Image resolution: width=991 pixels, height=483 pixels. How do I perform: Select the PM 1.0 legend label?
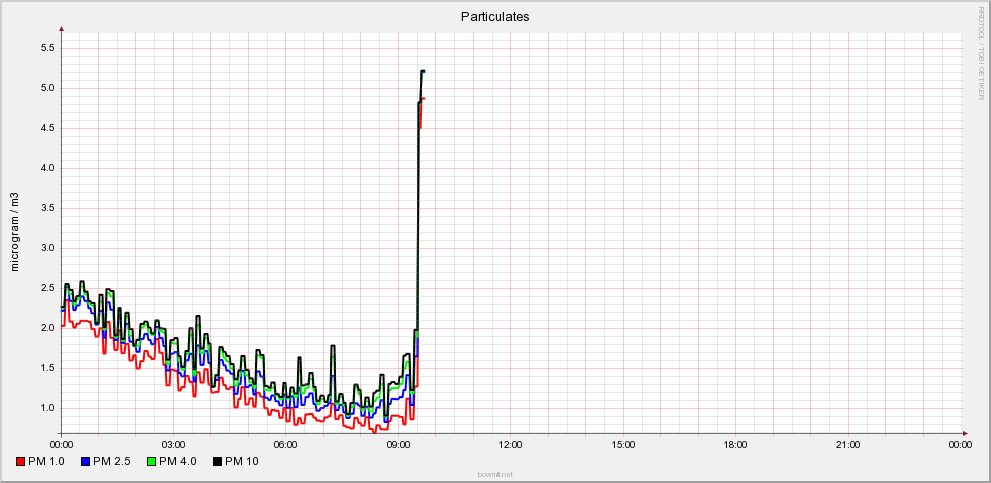click(x=48, y=461)
